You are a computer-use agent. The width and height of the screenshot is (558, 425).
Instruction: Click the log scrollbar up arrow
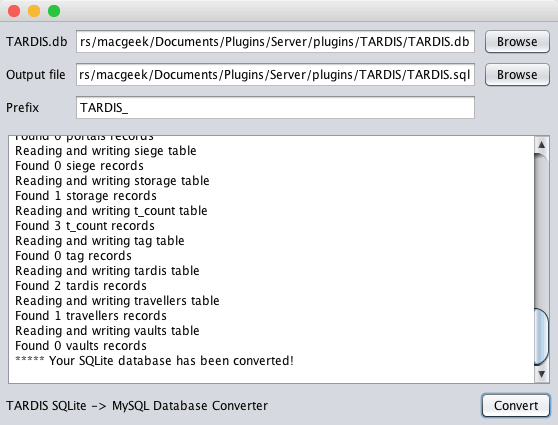click(x=542, y=145)
